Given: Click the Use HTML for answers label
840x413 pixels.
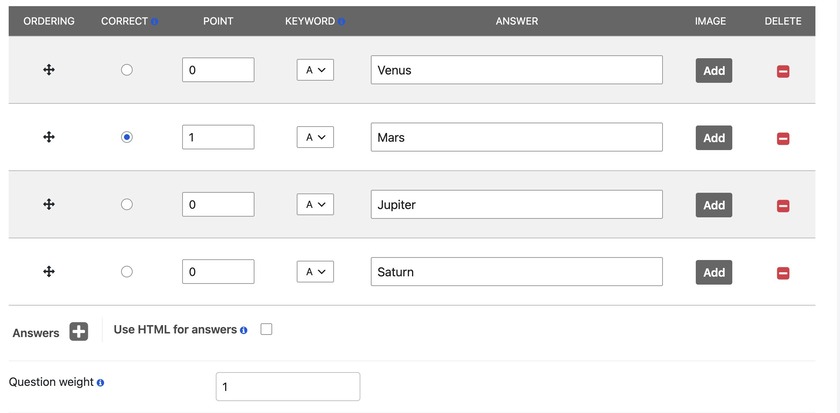Looking at the screenshot, I should click(175, 329).
